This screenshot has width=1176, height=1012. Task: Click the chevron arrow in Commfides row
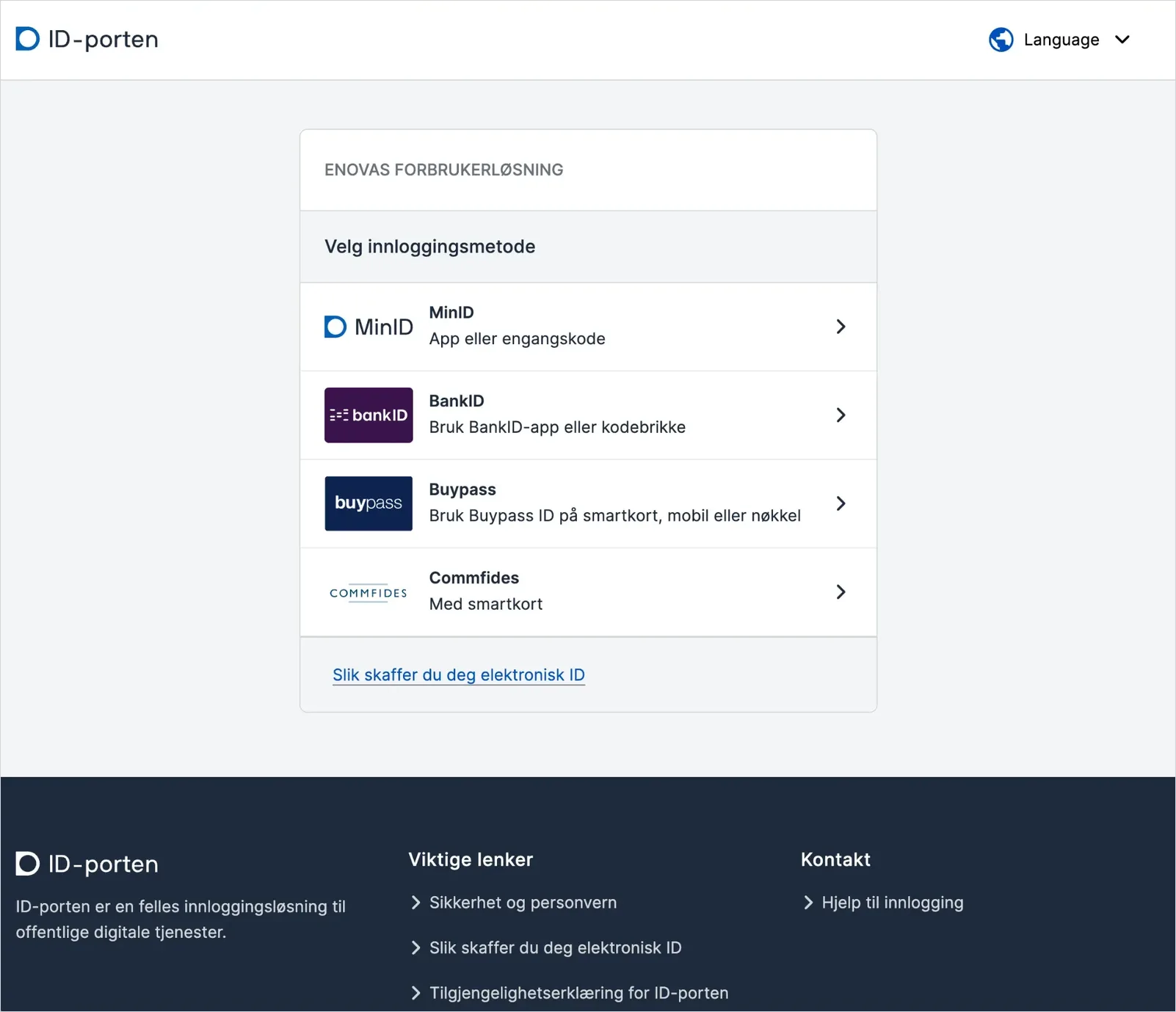coord(841,592)
